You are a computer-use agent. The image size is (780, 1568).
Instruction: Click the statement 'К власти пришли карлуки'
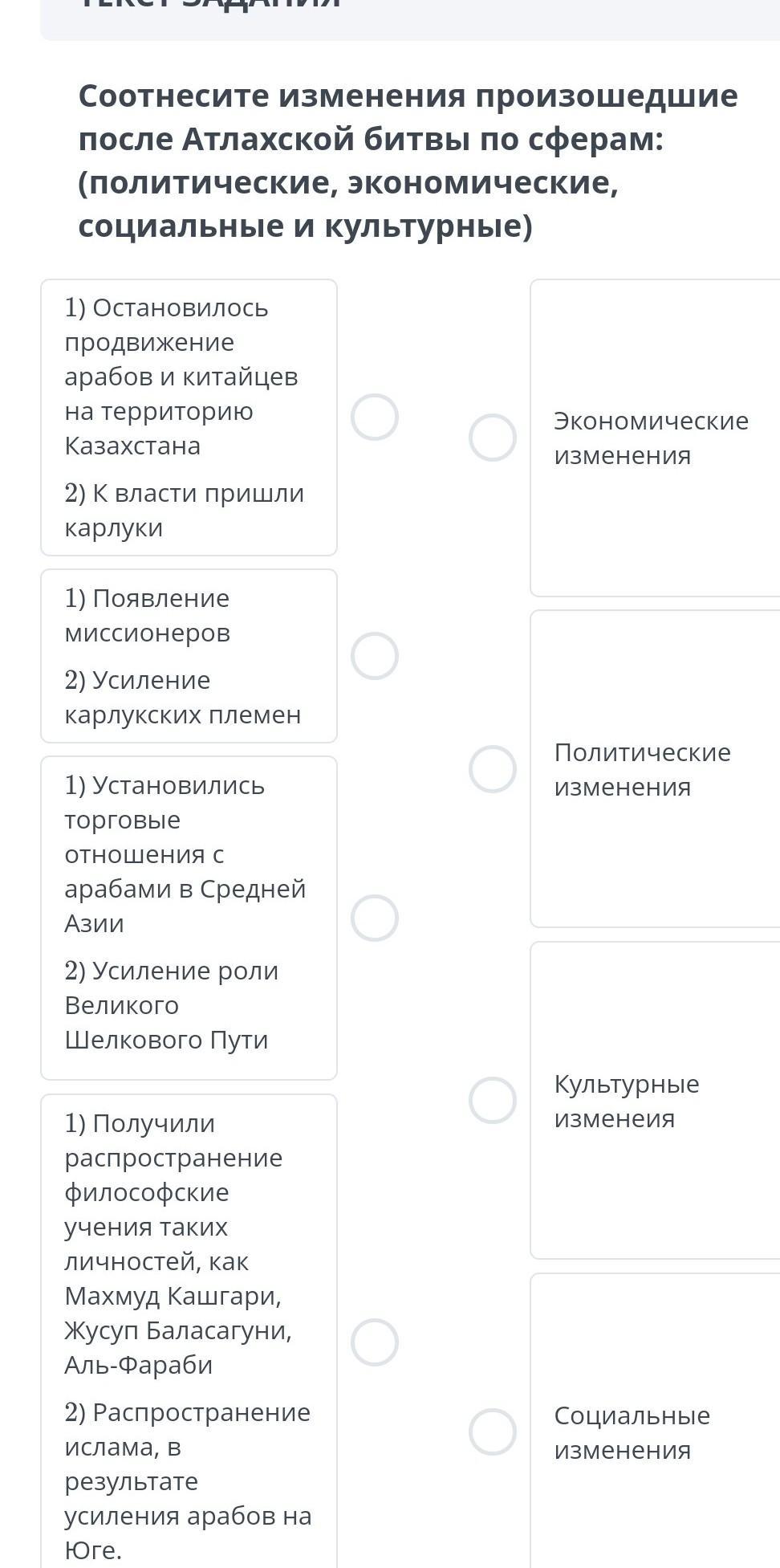click(x=184, y=511)
